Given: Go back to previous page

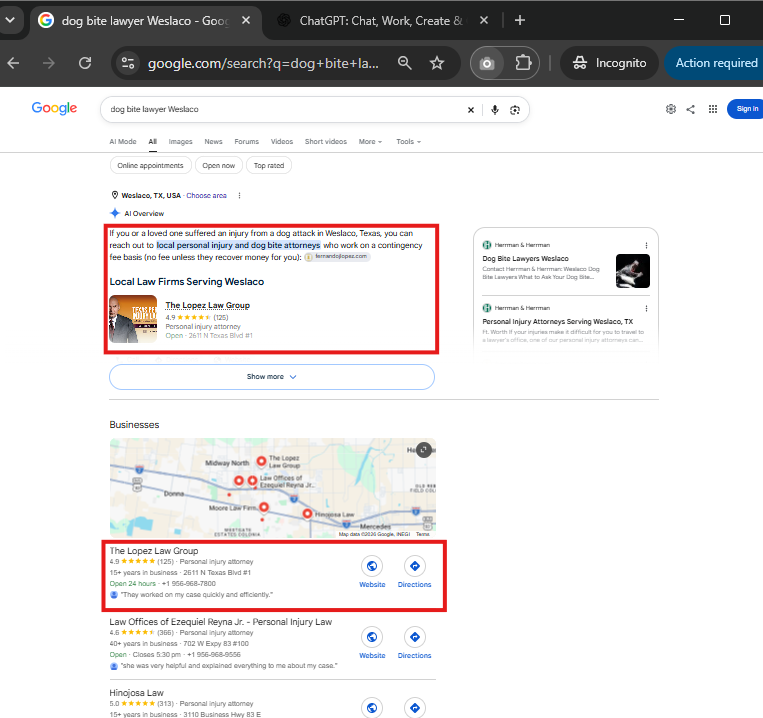Looking at the screenshot, I should (x=14, y=63).
